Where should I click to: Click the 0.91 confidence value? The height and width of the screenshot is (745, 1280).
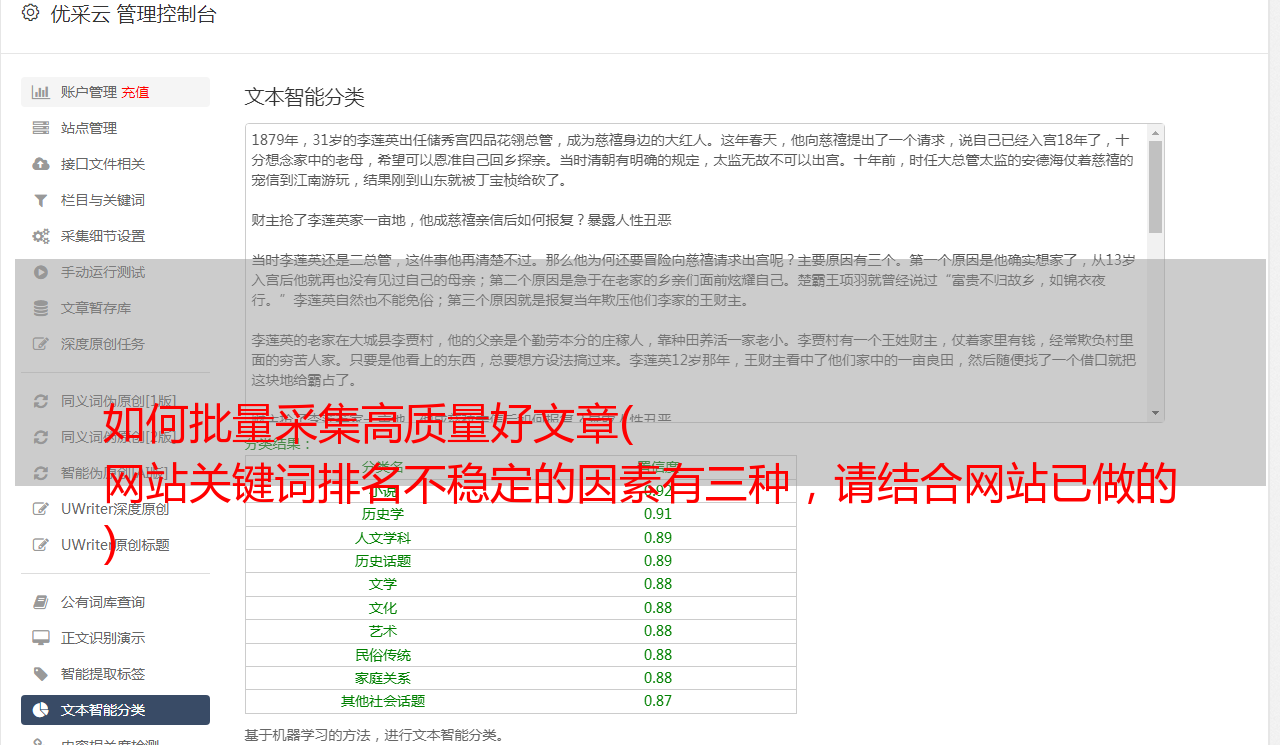658,514
